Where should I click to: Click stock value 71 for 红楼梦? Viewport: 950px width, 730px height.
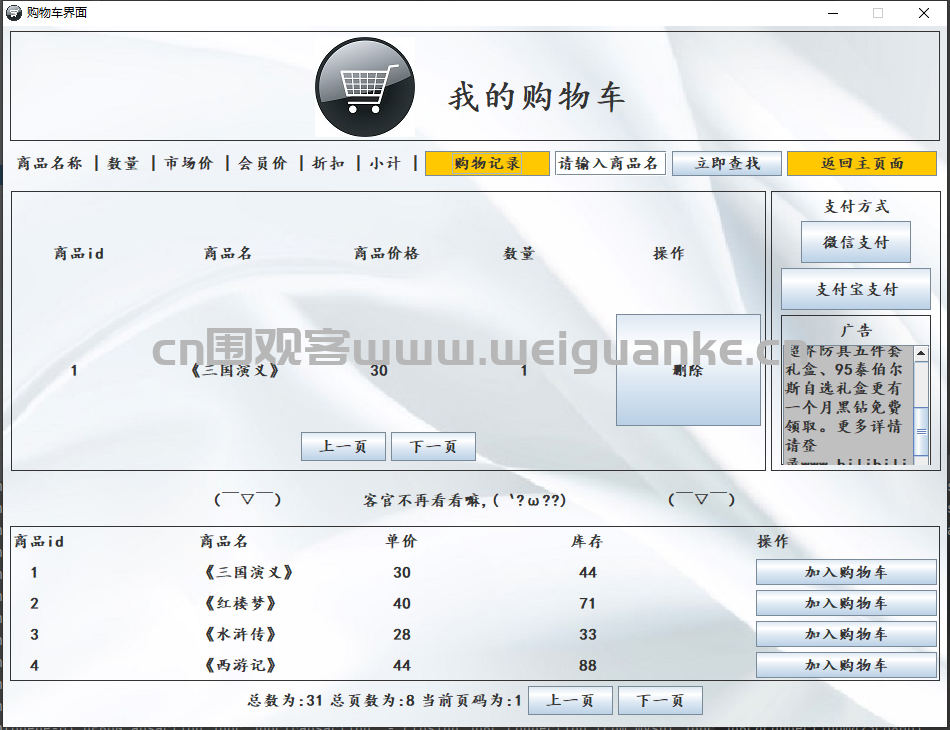[x=587, y=603]
